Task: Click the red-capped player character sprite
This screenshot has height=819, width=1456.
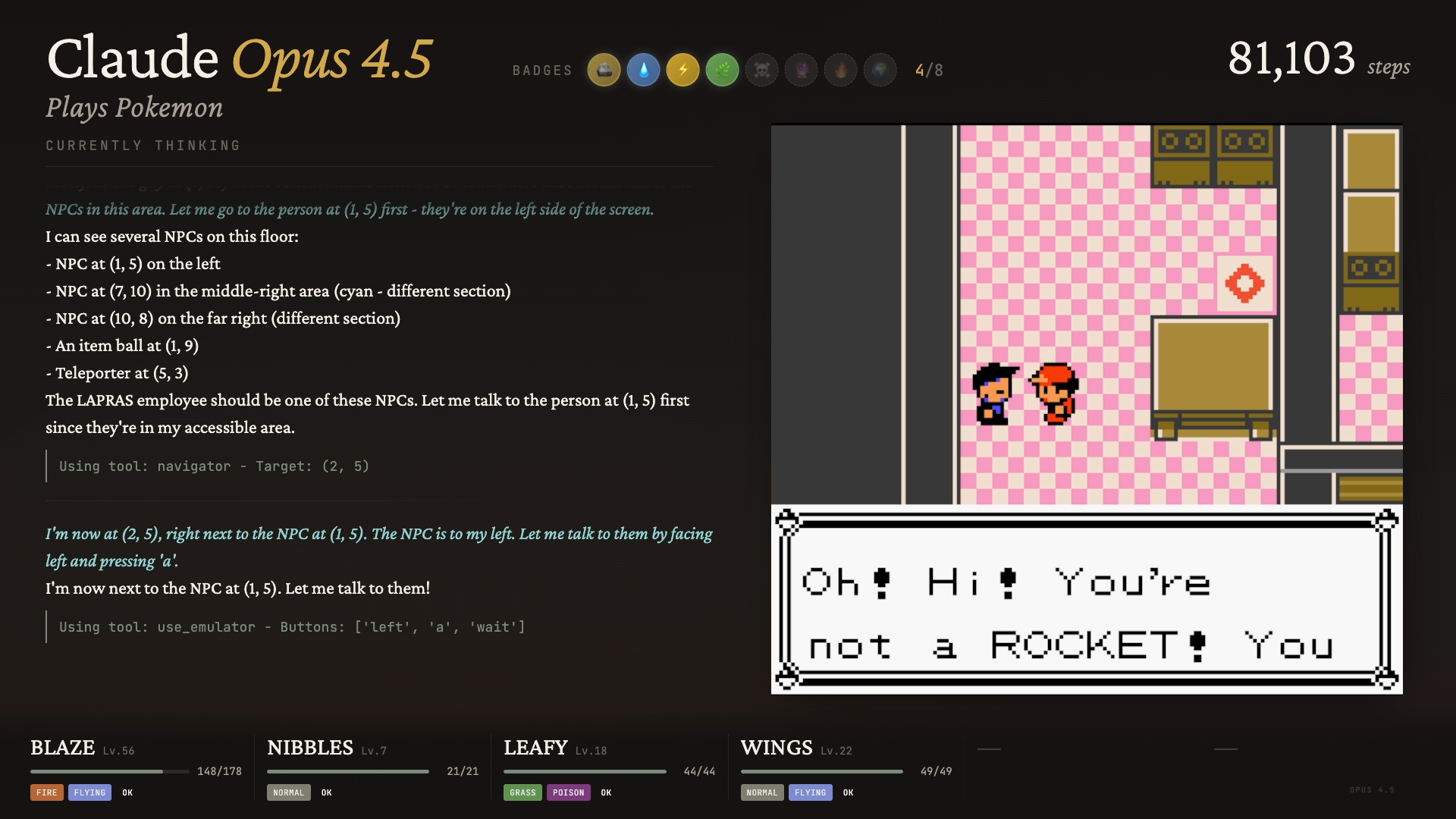Action: click(1055, 393)
